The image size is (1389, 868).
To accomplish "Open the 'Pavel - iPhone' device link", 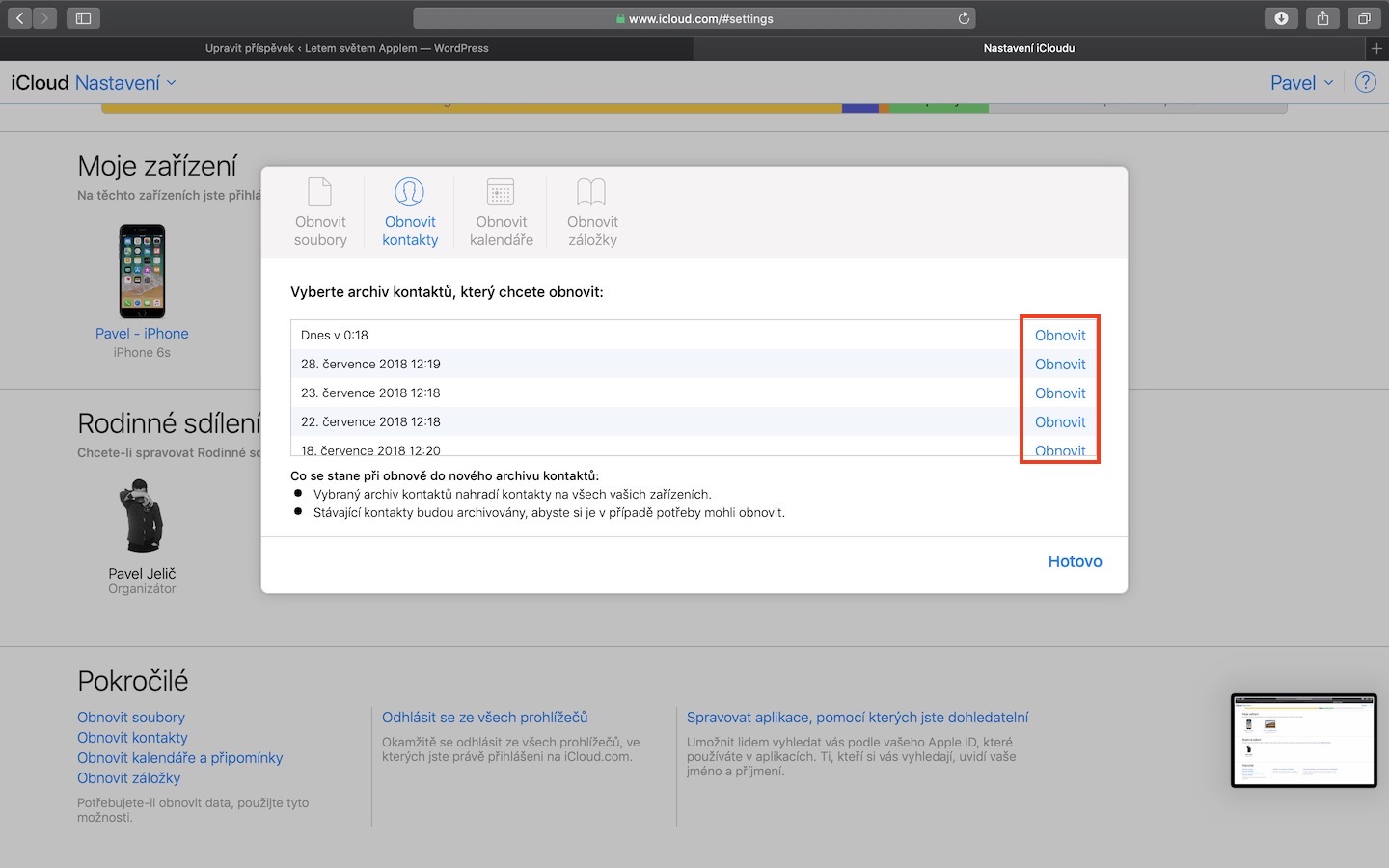I will pos(142,334).
